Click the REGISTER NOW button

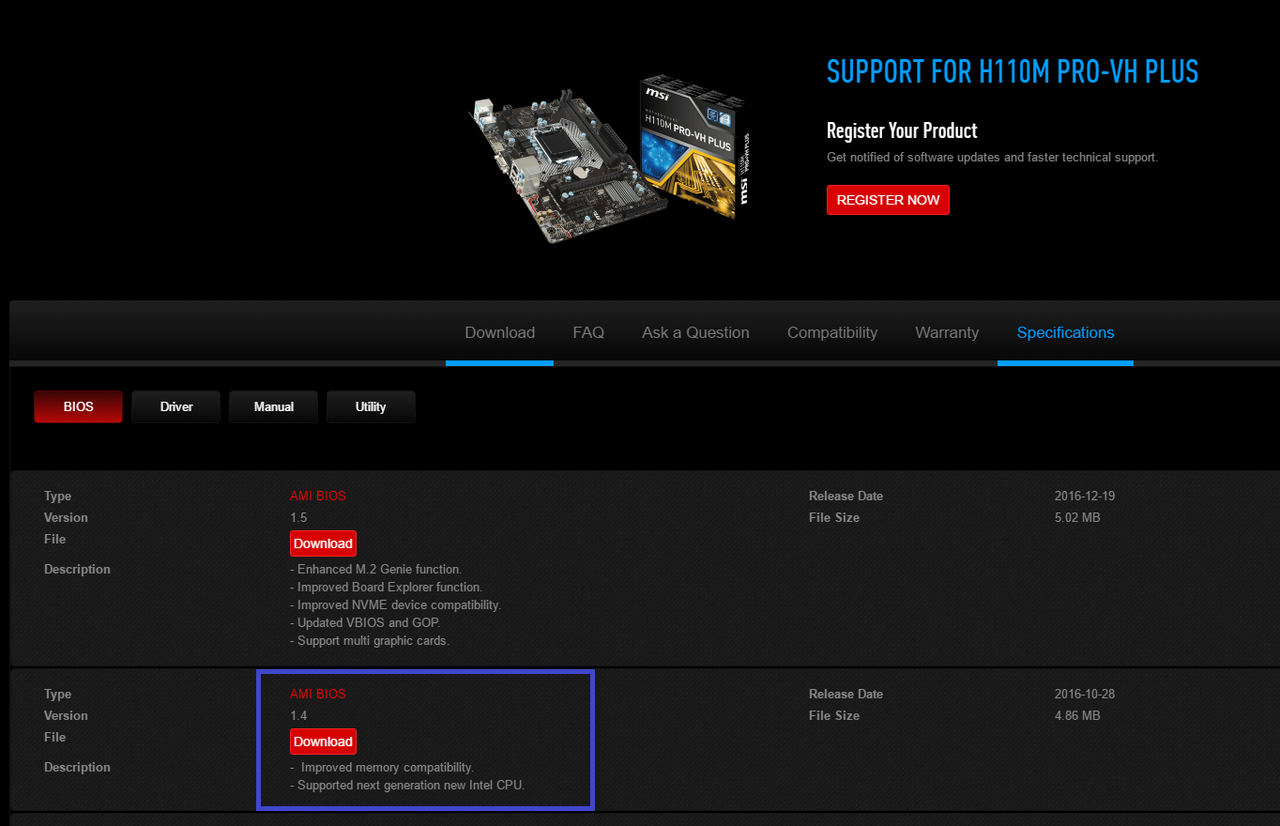pos(888,200)
